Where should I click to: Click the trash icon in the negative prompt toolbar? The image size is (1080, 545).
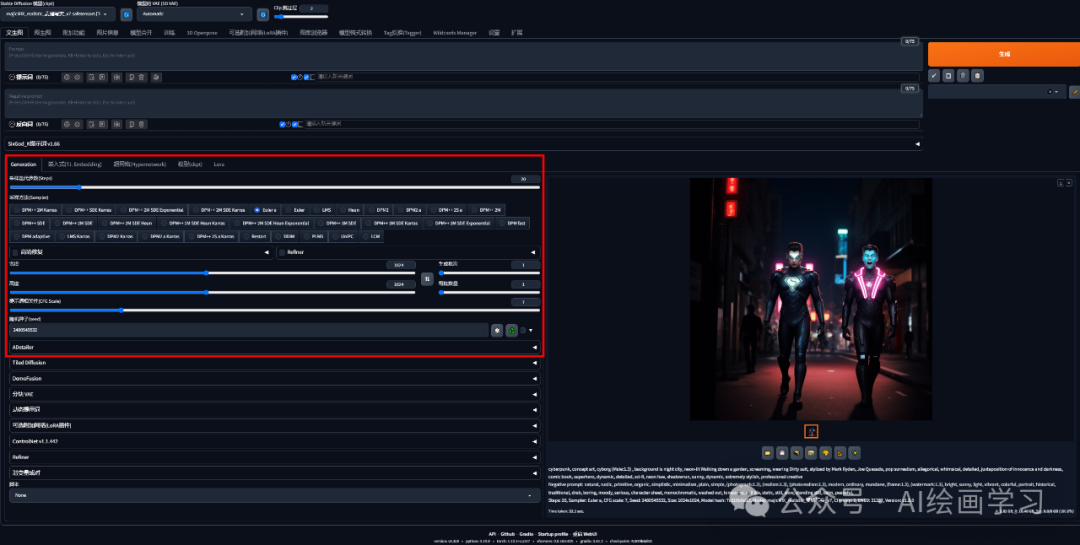coord(141,124)
